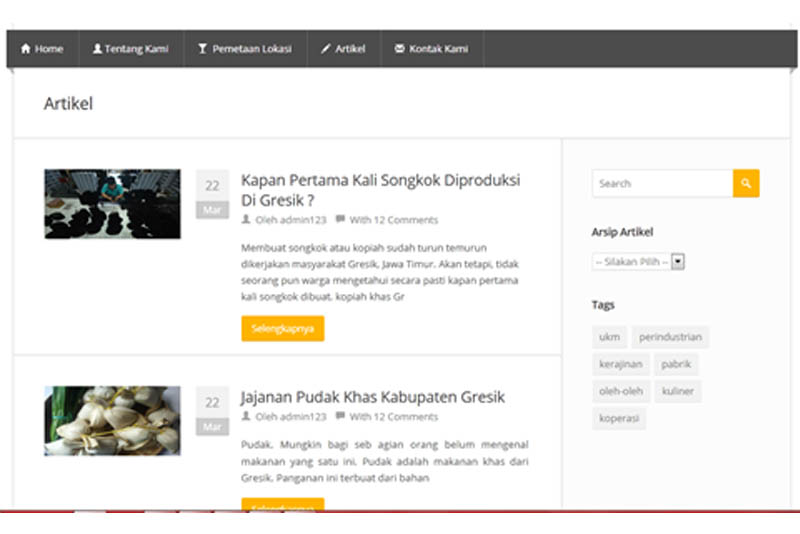Viewport: 800px width, 534px height.
Task: Click the orange search magnifier button
Action: [746, 183]
